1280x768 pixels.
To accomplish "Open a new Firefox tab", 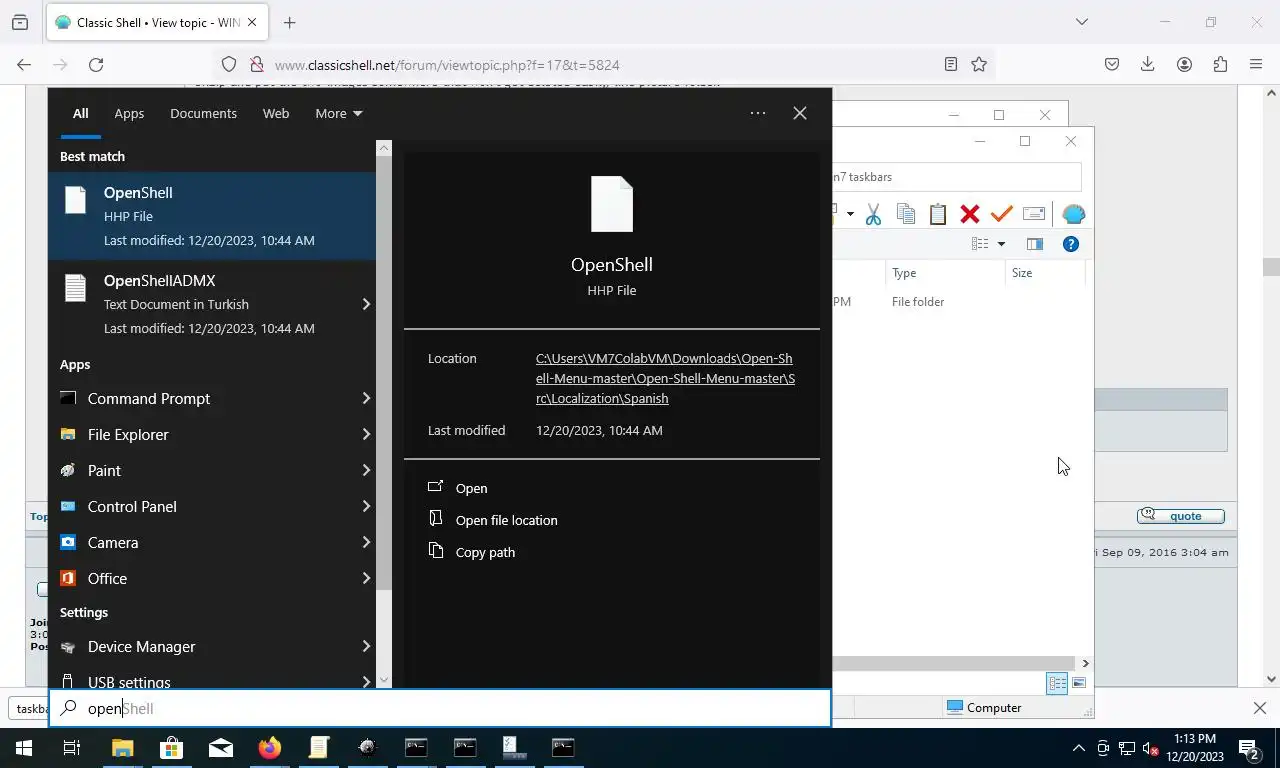I will 289,22.
